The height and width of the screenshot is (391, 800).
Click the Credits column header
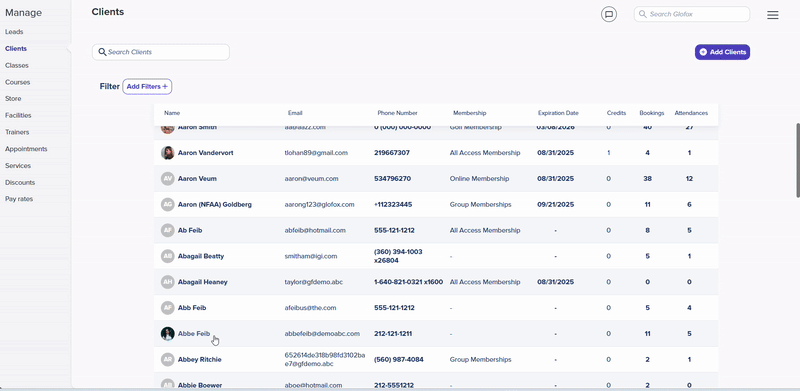tap(616, 113)
